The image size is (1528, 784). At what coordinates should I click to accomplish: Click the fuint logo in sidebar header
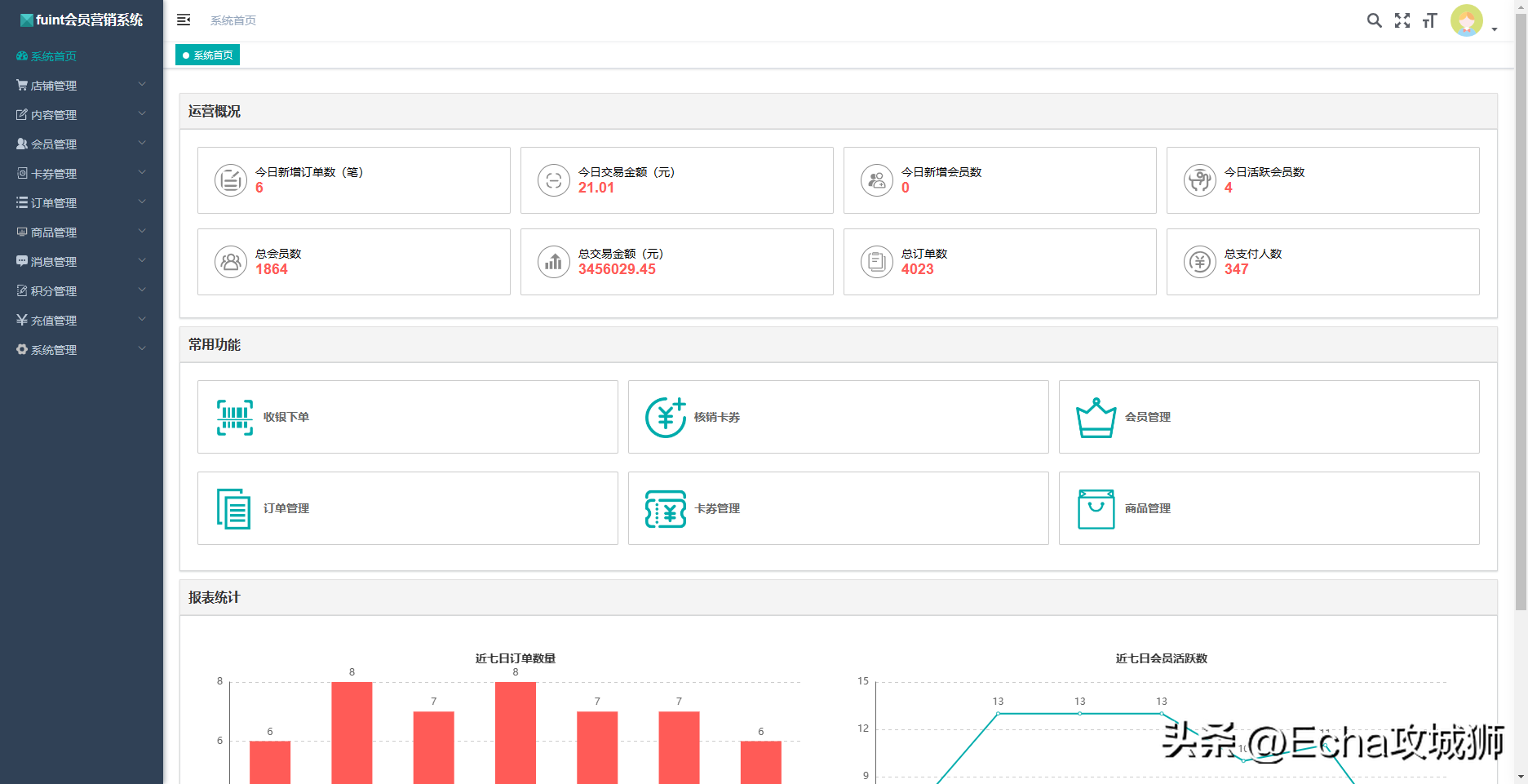point(27,20)
